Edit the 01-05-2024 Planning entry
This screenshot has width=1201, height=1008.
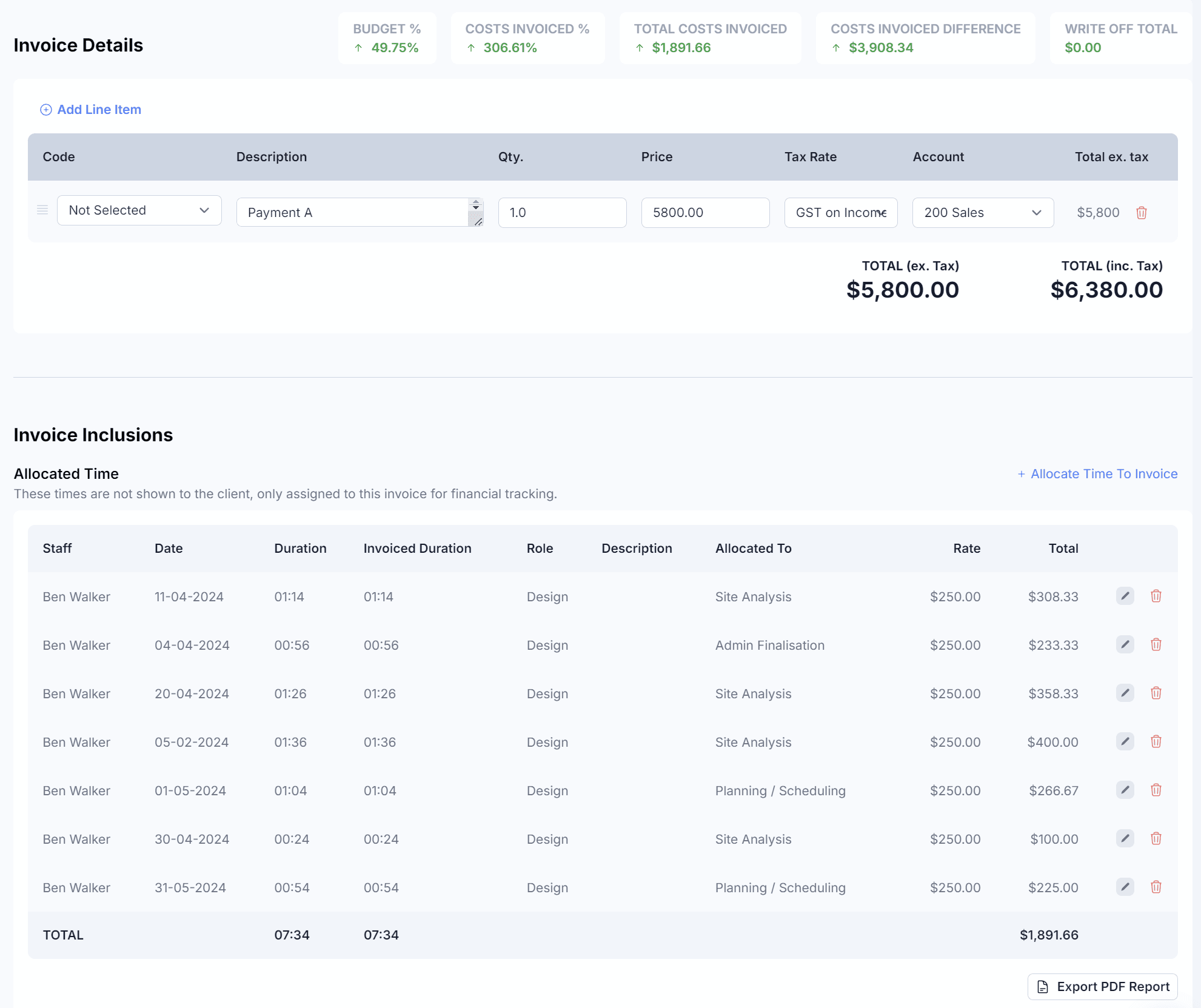pyautogui.click(x=1125, y=790)
